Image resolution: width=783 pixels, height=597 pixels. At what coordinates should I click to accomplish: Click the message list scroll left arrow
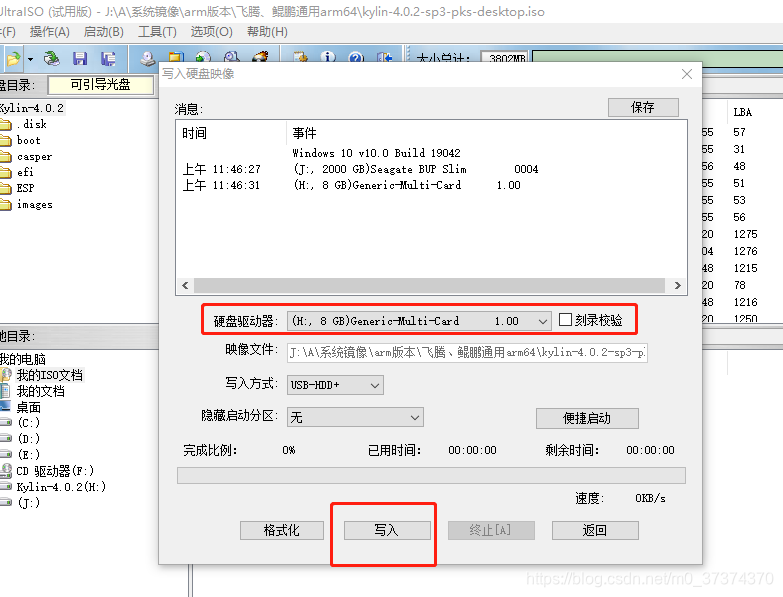coord(185,286)
